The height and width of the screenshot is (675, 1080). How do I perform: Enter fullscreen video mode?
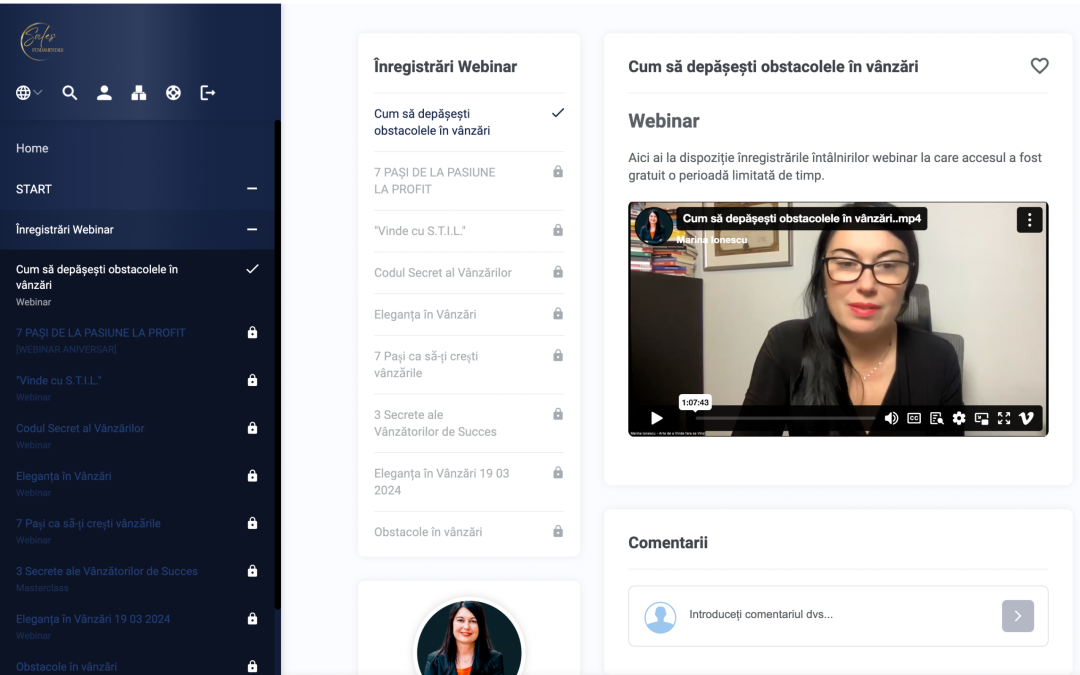coord(1004,418)
